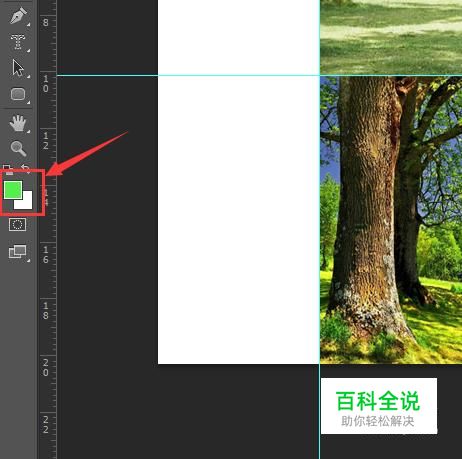Click the ruler mark labeled 12
Screen dimensions: 462x459
point(46,141)
